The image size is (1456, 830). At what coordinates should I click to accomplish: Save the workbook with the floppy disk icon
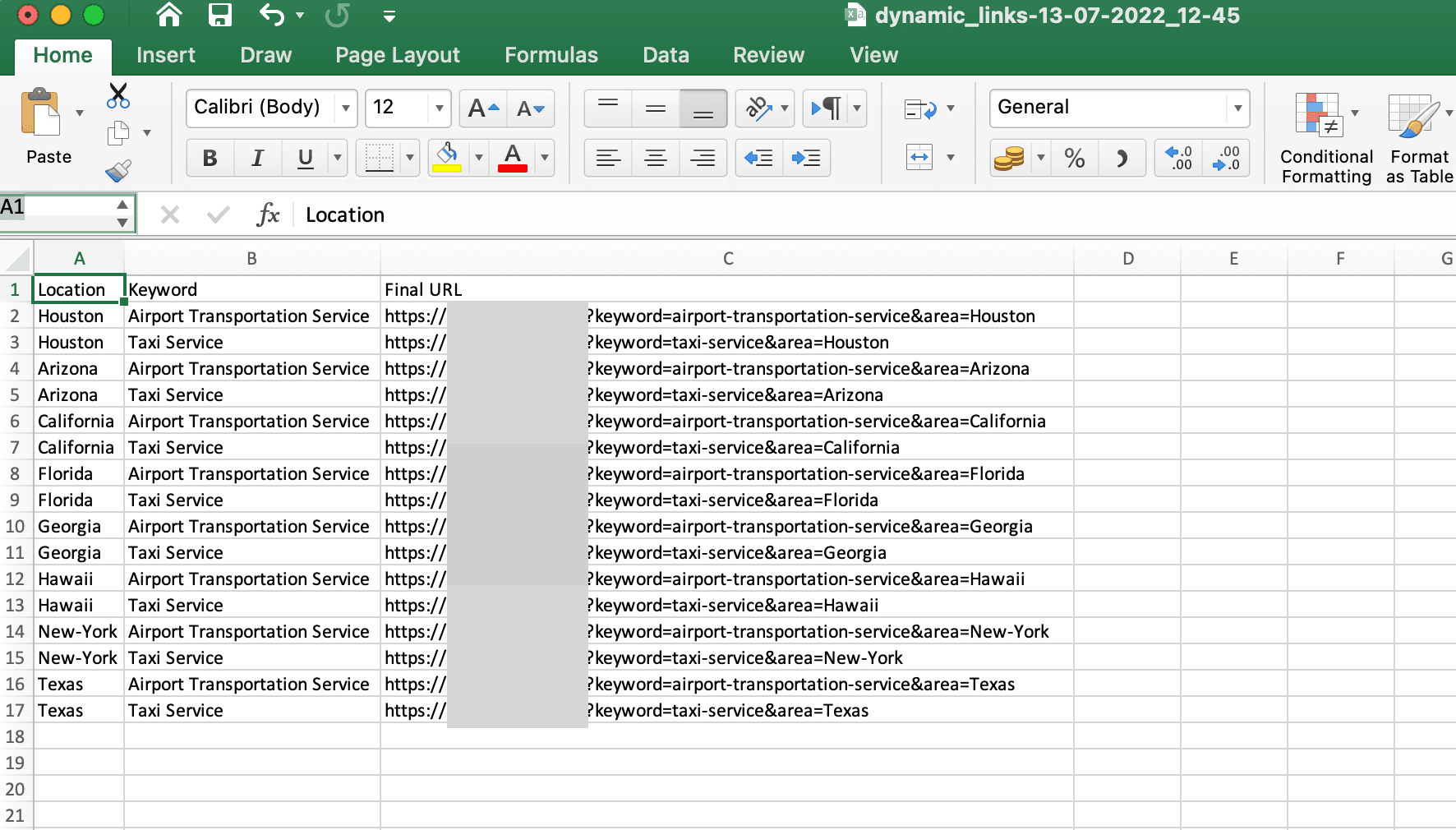click(219, 15)
